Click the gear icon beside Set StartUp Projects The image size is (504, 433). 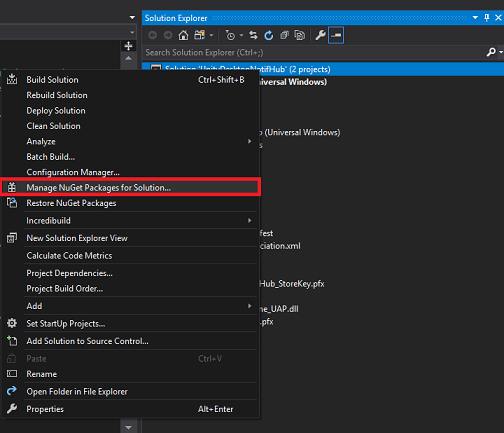[x=12, y=323]
